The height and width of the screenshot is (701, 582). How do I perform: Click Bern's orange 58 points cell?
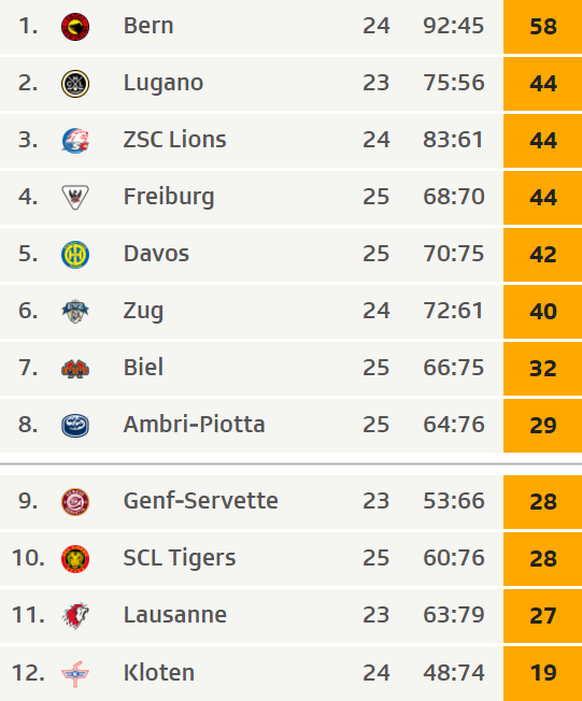pos(543,27)
